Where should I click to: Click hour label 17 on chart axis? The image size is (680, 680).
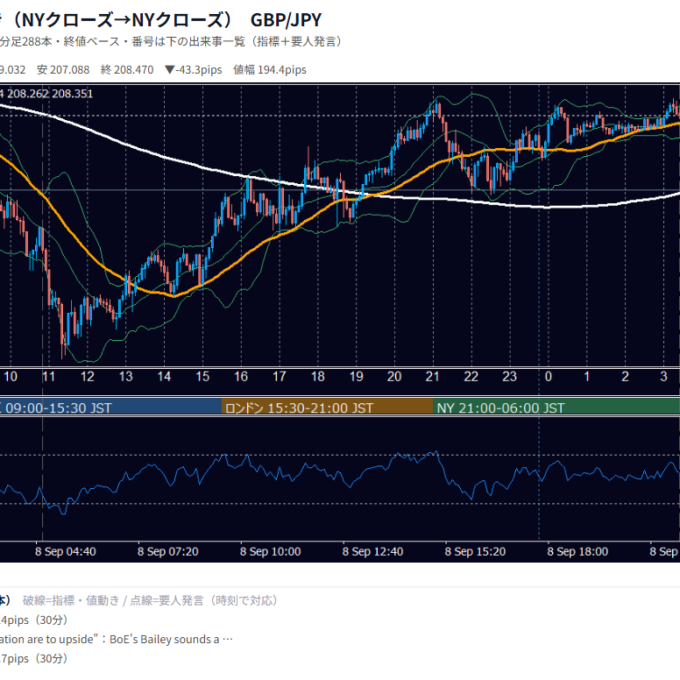279,376
